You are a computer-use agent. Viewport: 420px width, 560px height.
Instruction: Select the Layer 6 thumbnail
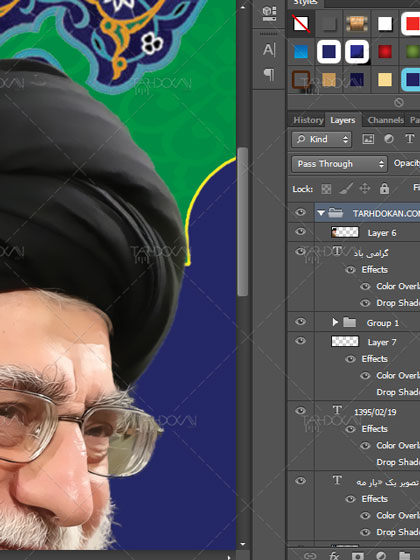coord(345,232)
